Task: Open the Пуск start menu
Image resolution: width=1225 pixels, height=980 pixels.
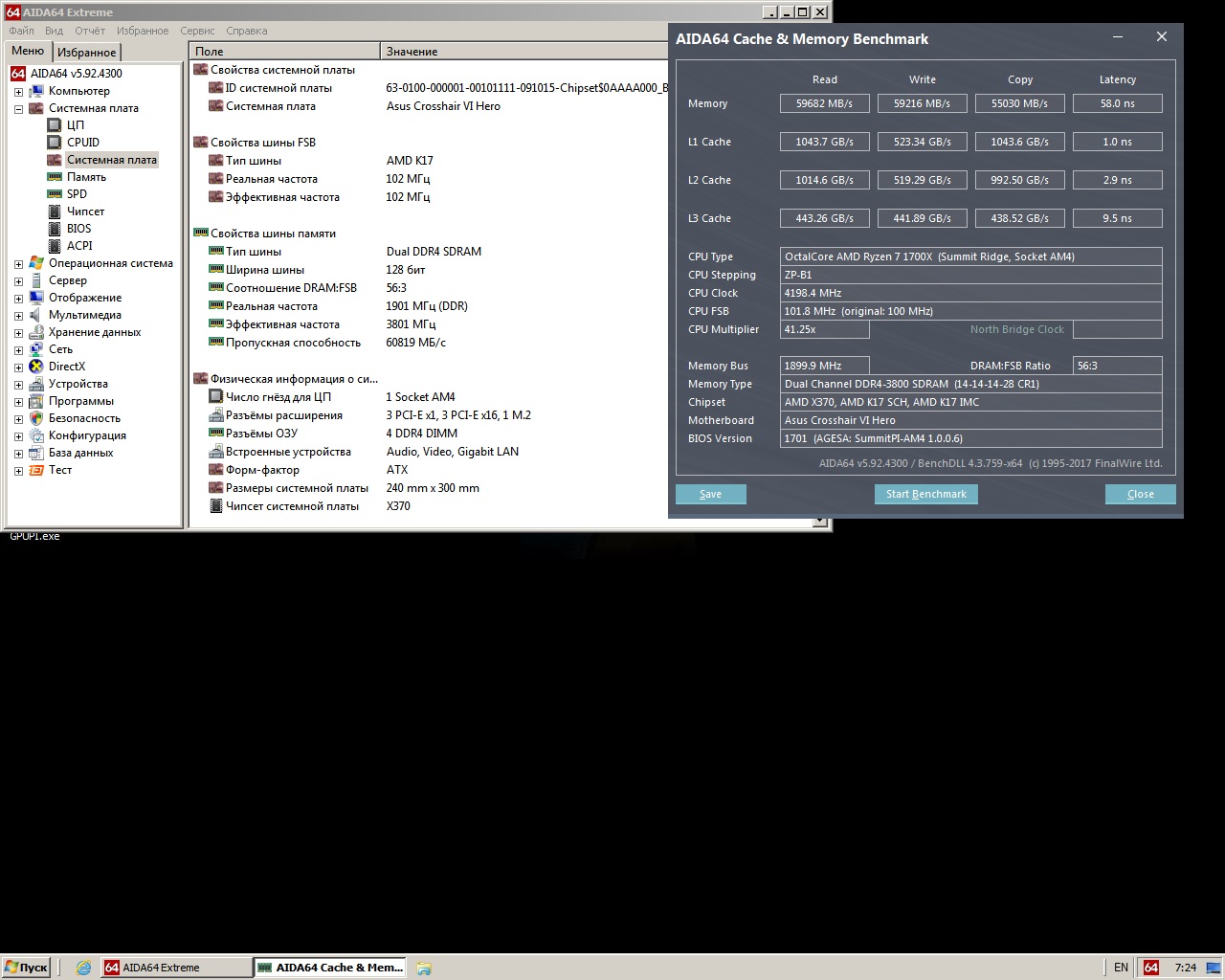Action: [x=26, y=968]
